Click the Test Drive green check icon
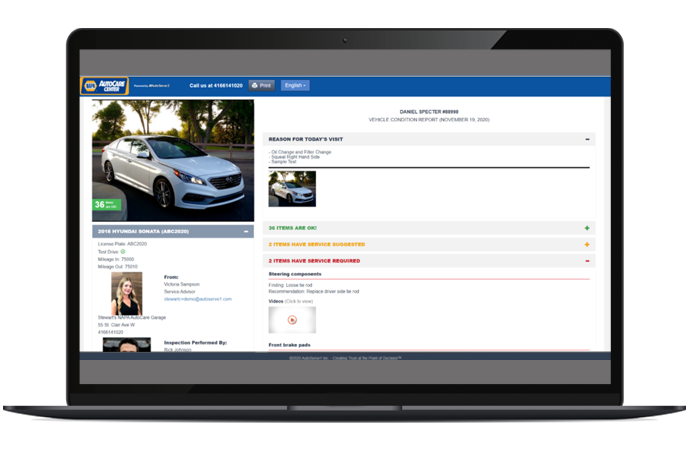689x451 pixels. (123, 251)
